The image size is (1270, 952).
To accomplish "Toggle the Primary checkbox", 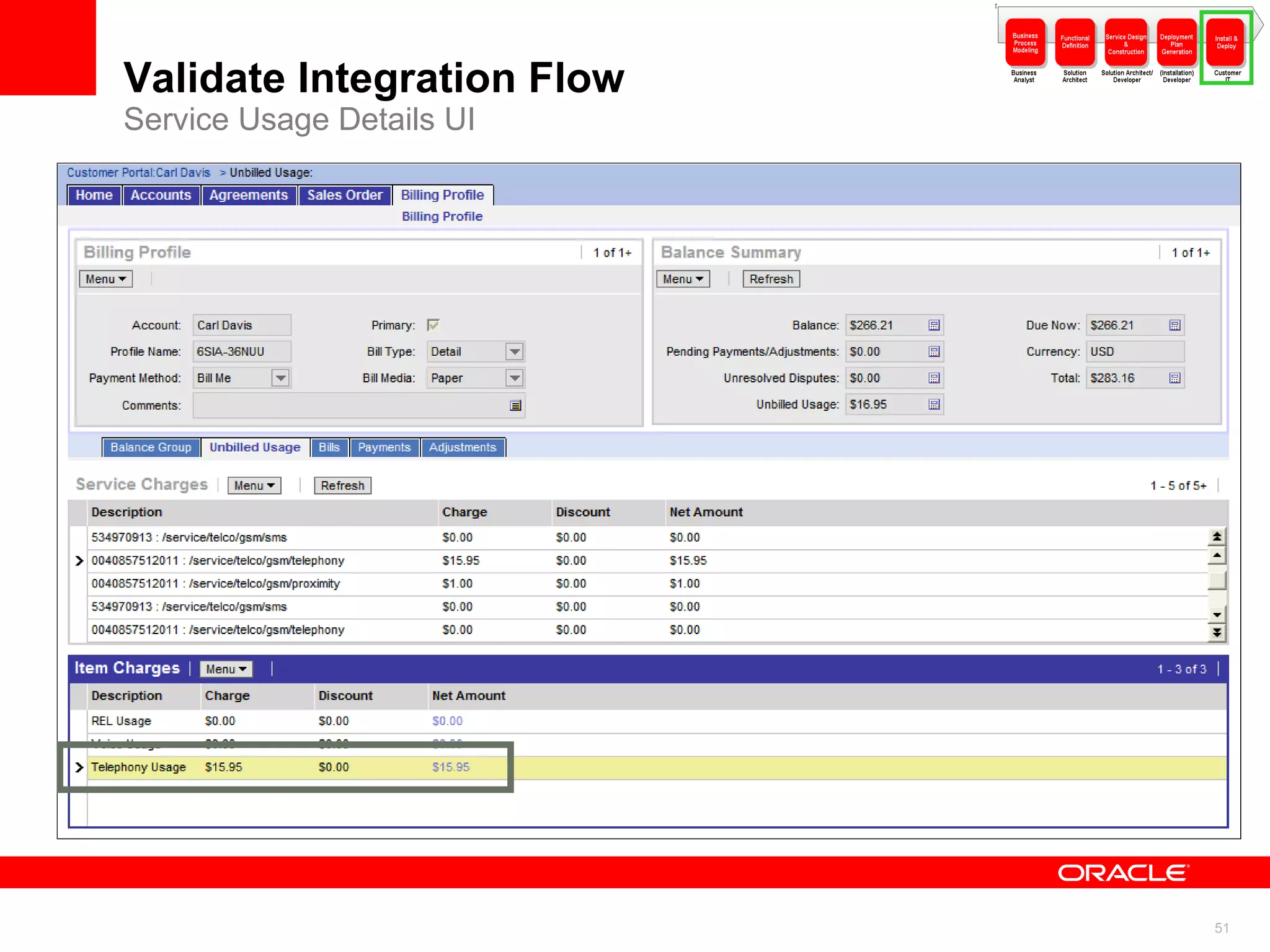I will [x=433, y=325].
